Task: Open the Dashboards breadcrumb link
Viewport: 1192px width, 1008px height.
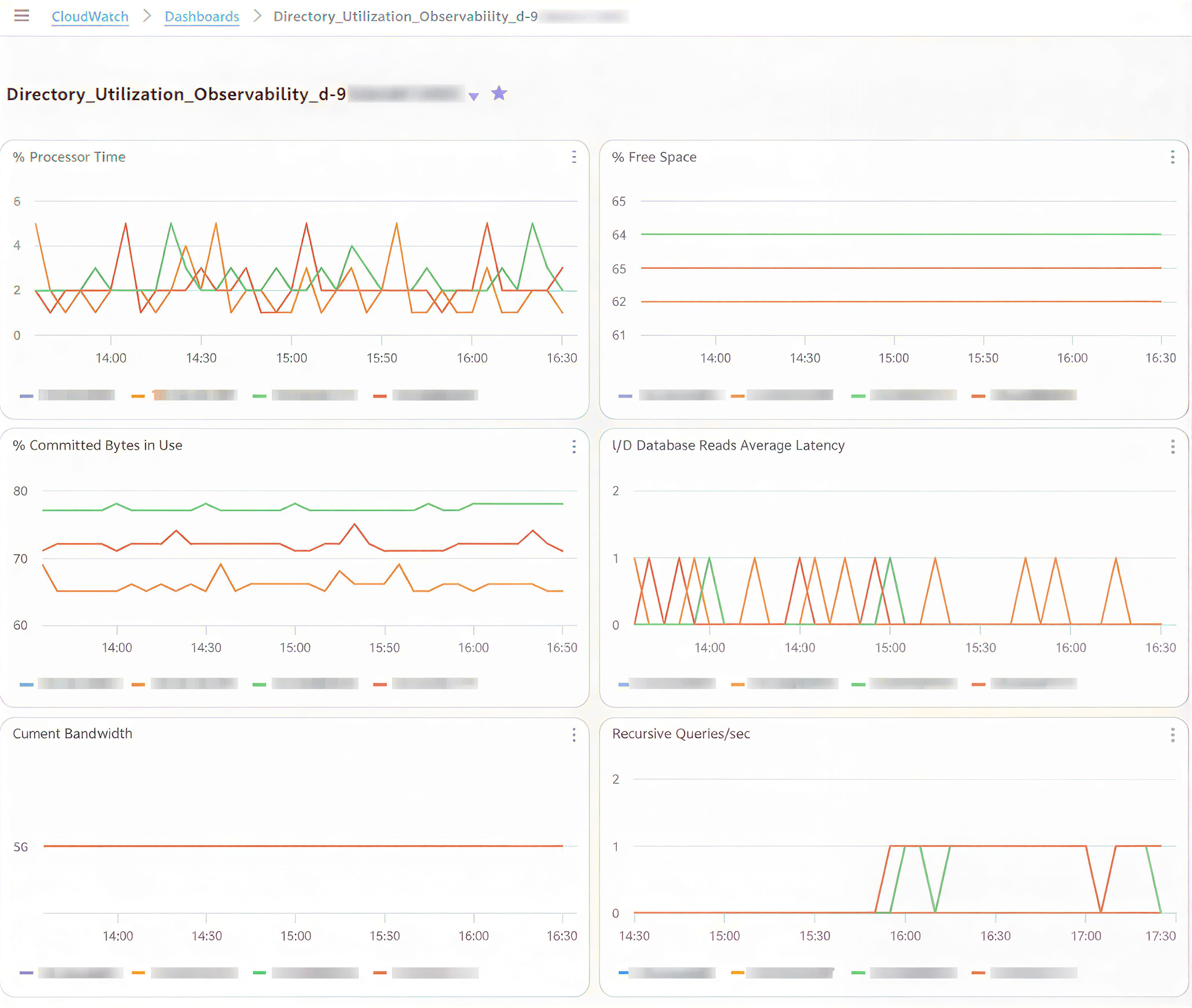Action: tap(201, 16)
